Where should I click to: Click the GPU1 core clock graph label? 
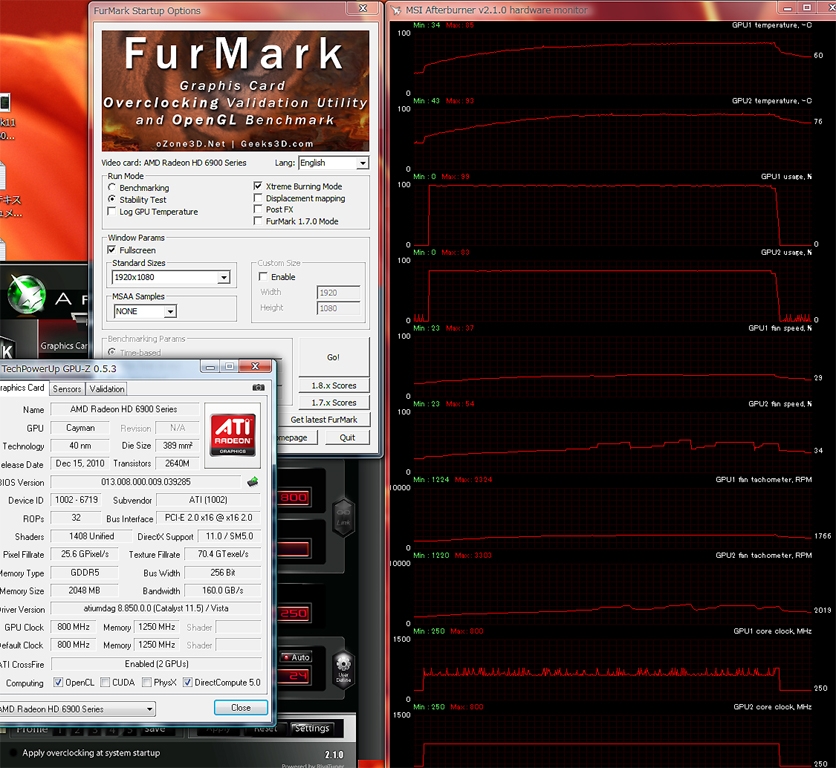[772, 631]
